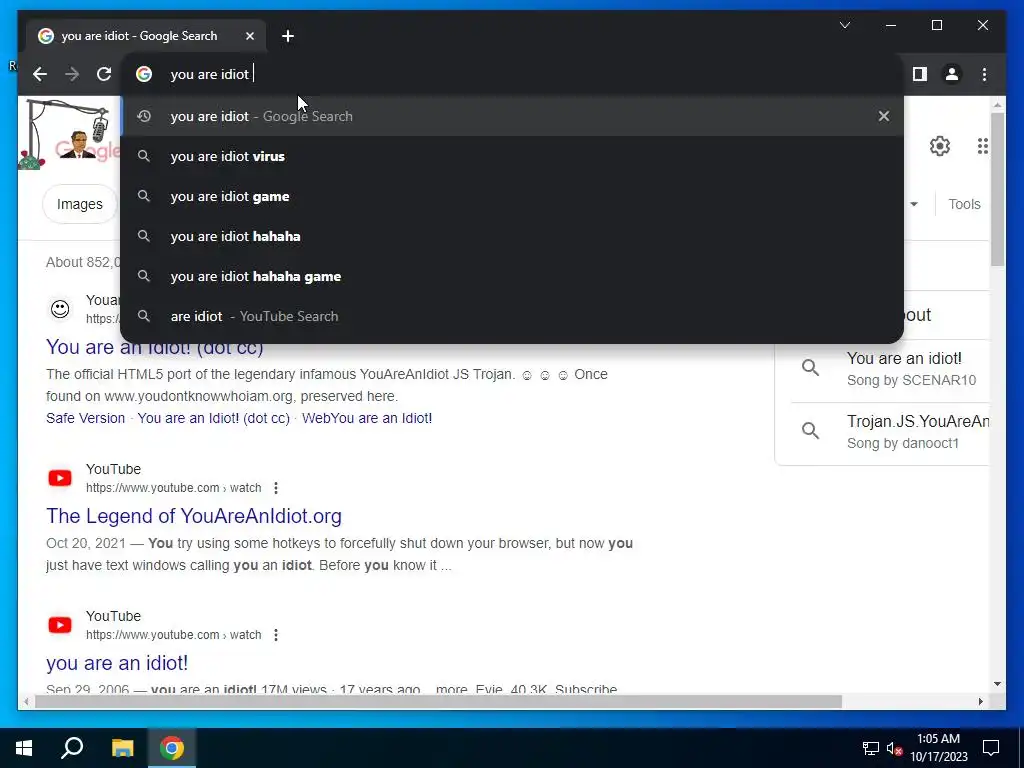Open the Tools search options
Screen dimensions: 1024x768
(964, 204)
